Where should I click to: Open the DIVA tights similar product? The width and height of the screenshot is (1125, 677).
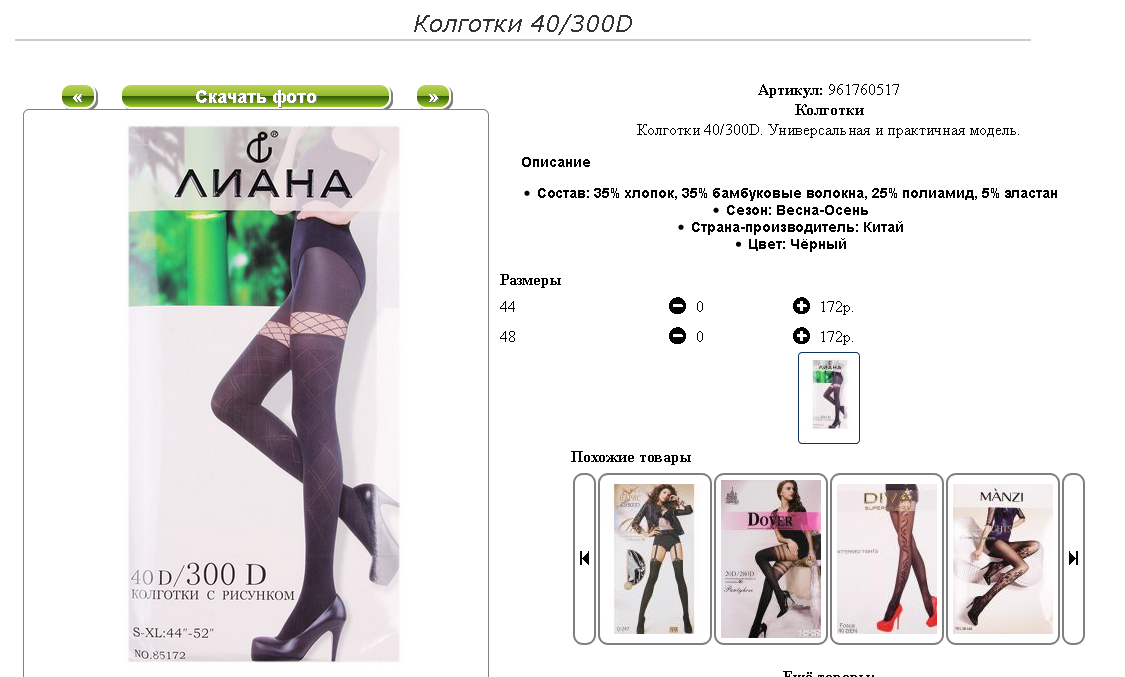click(x=887, y=559)
